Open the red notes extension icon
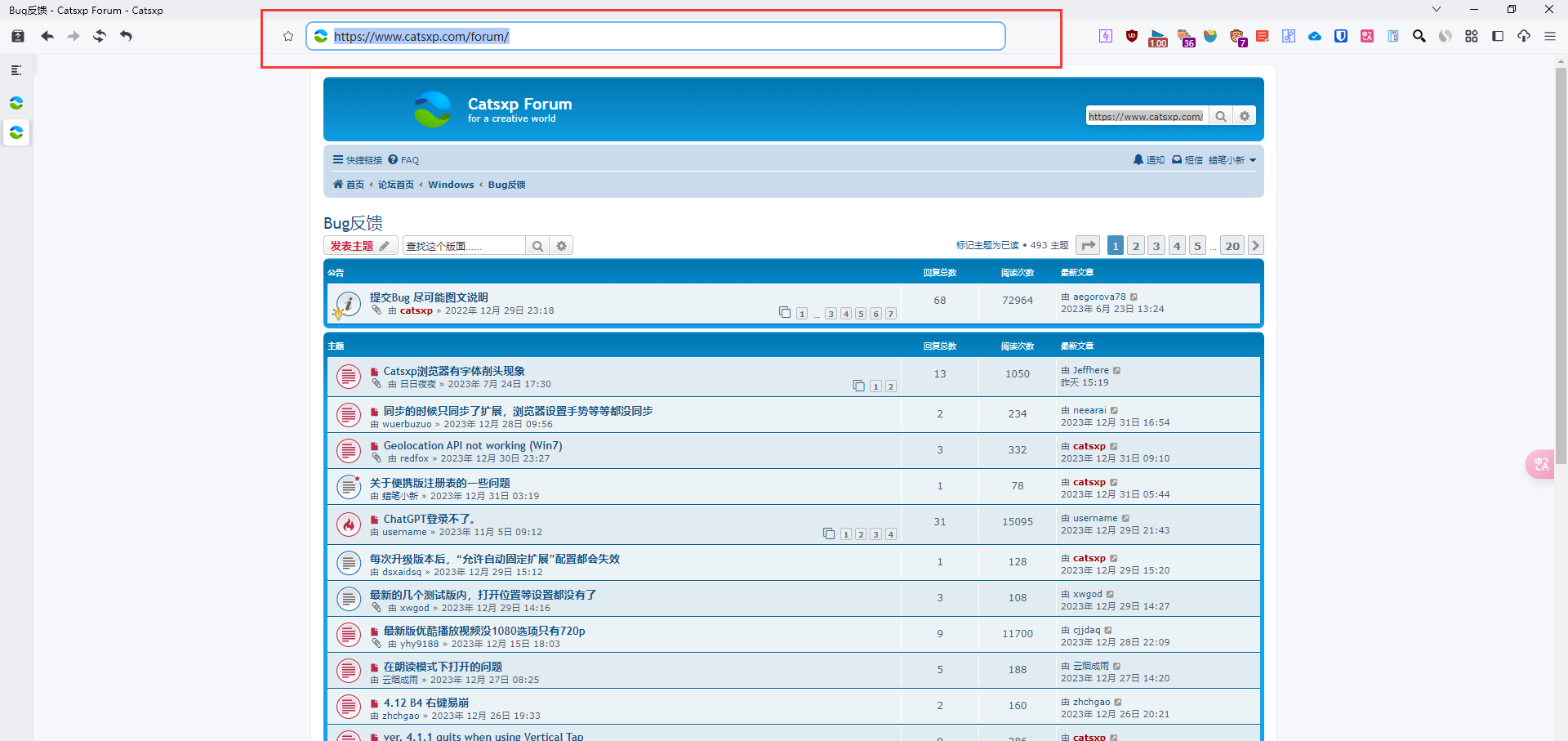This screenshot has width=1568, height=741. click(x=1263, y=36)
